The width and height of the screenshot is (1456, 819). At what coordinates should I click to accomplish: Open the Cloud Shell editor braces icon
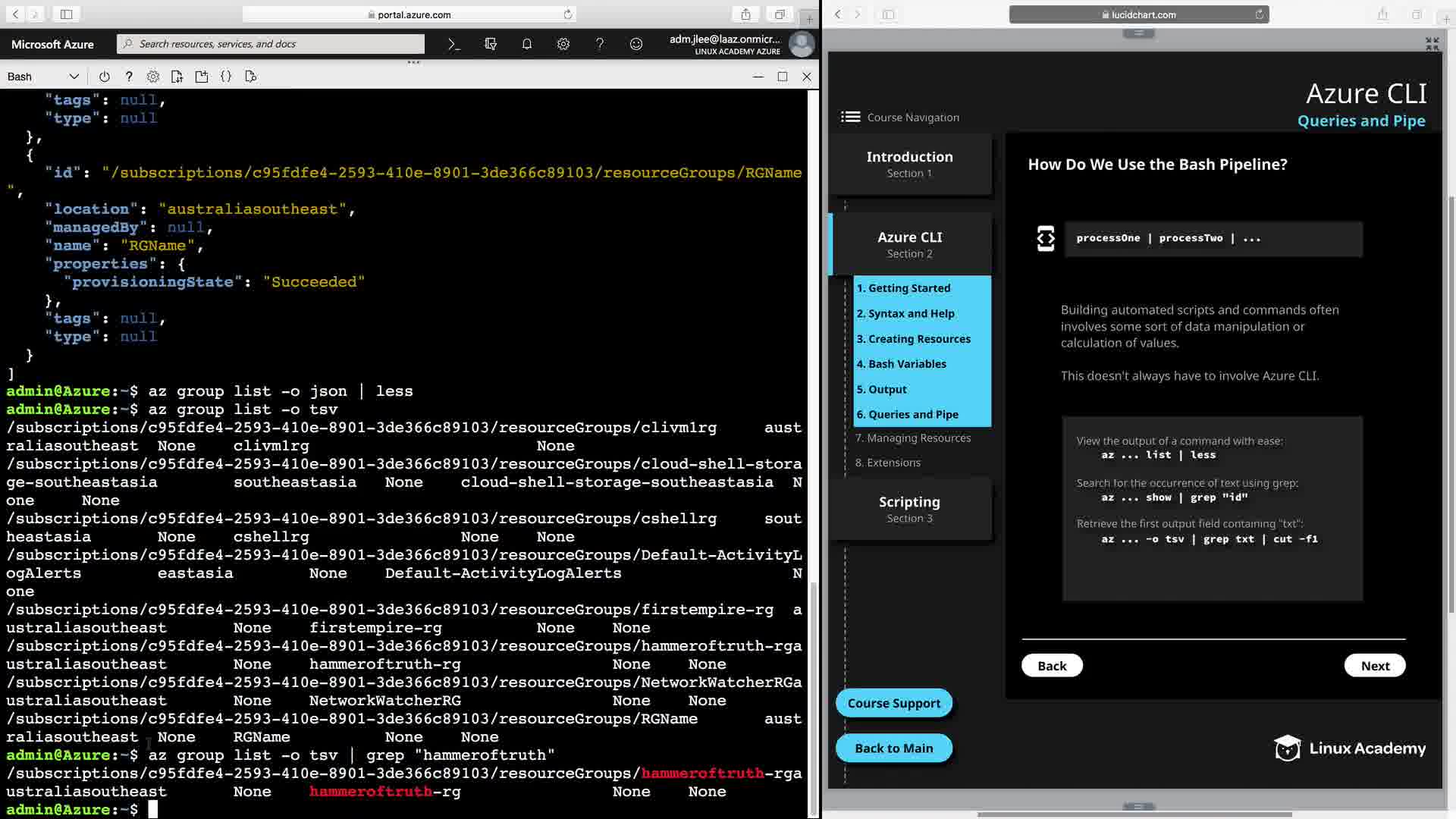click(226, 77)
